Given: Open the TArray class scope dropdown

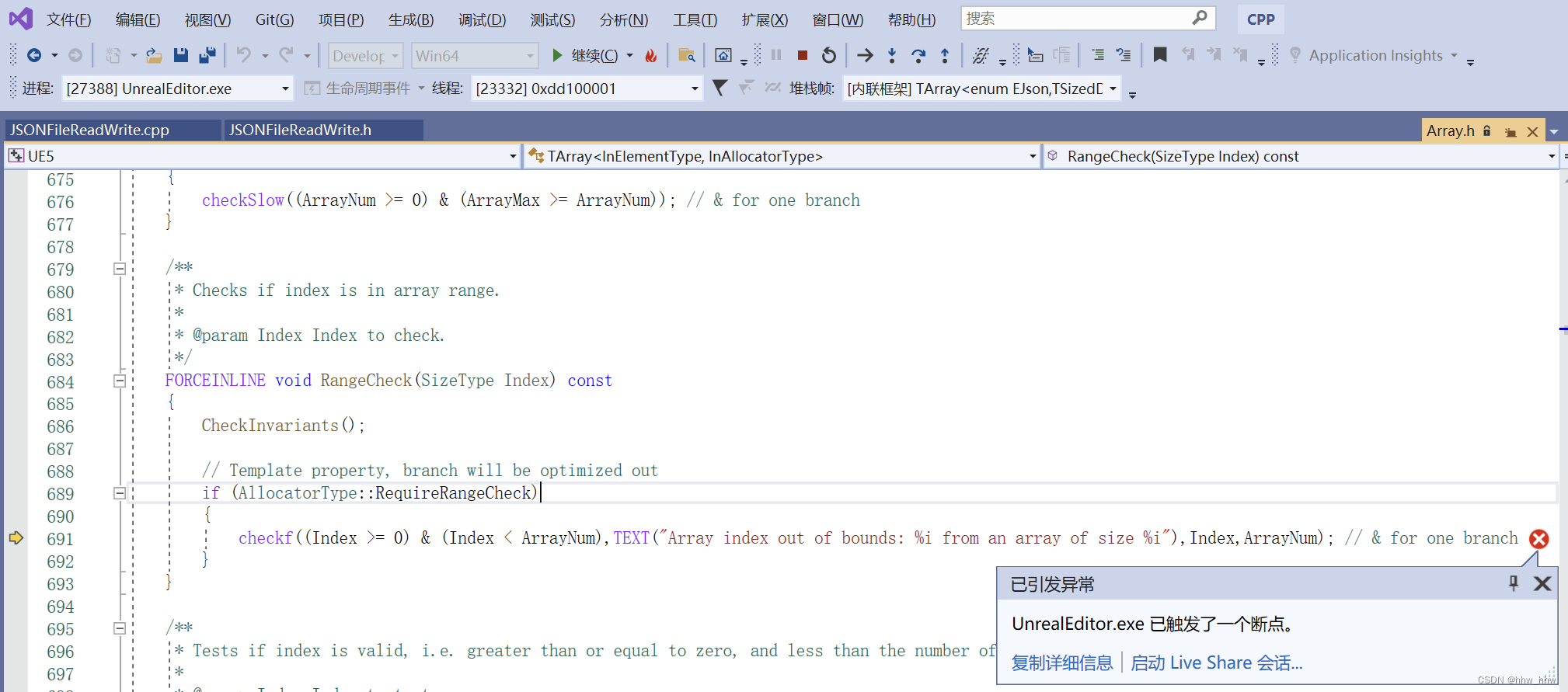Looking at the screenshot, I should 782,156.
